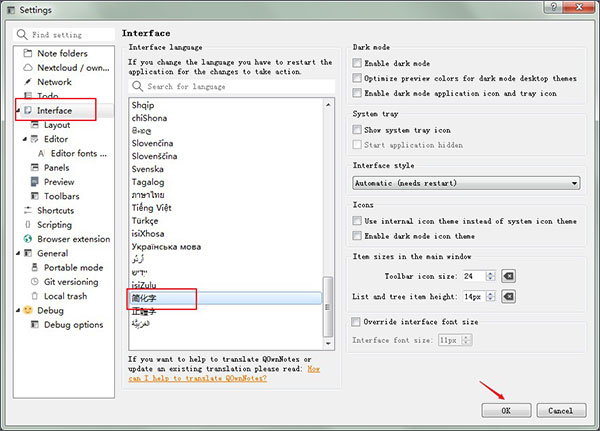
Task: Click the window help question mark button
Action: (553, 7)
